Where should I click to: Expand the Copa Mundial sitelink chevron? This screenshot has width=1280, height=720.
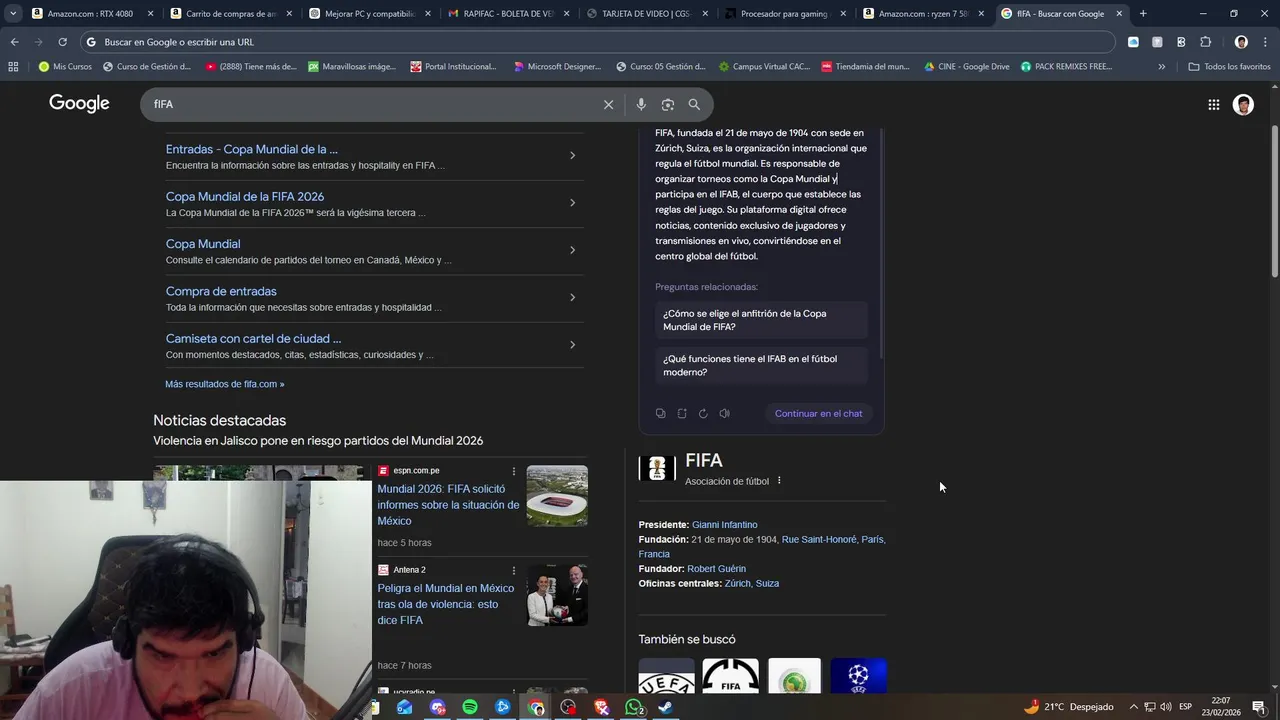point(572,250)
